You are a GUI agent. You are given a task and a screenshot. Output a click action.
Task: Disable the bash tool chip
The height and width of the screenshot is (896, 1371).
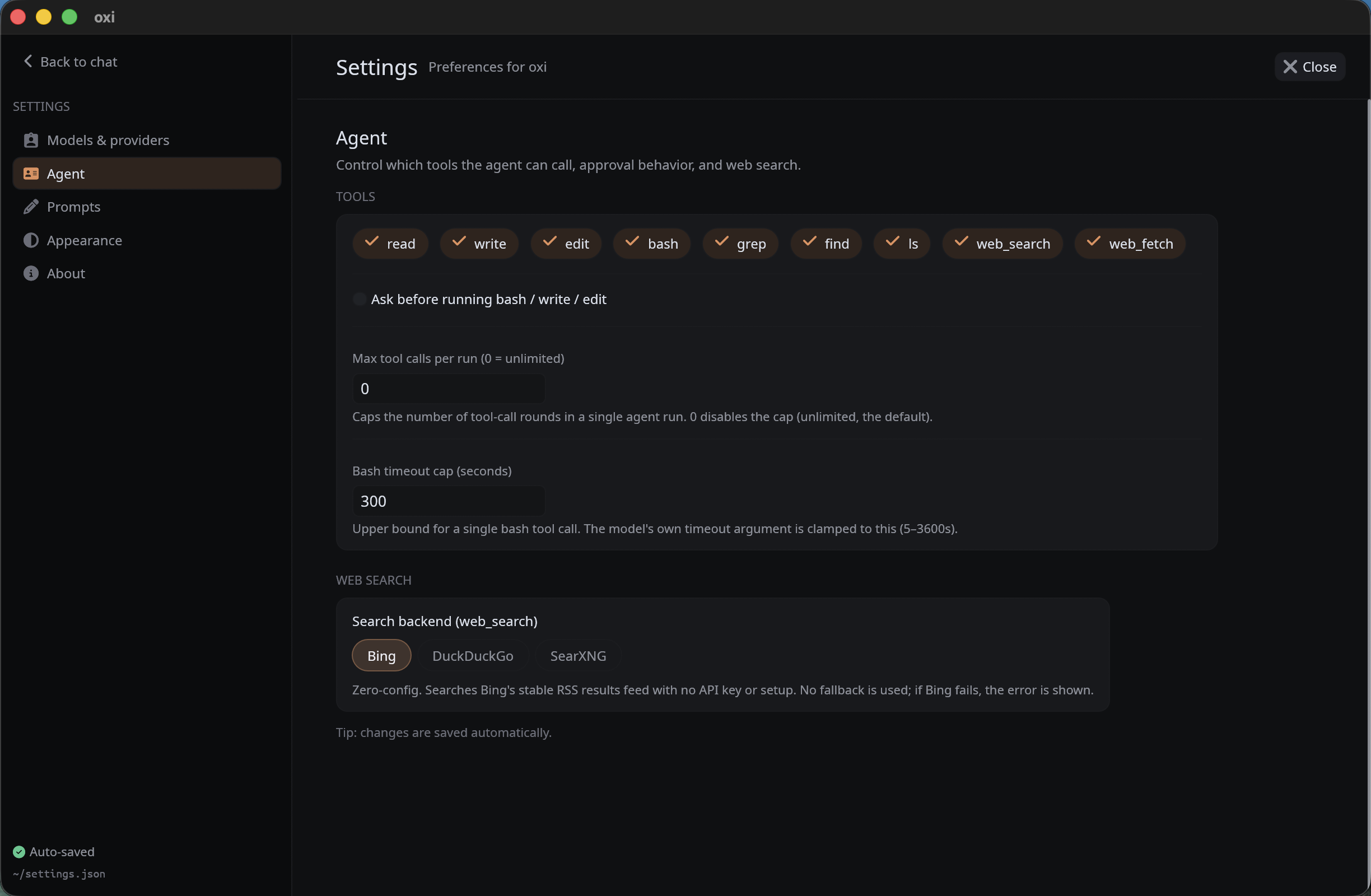[651, 244]
